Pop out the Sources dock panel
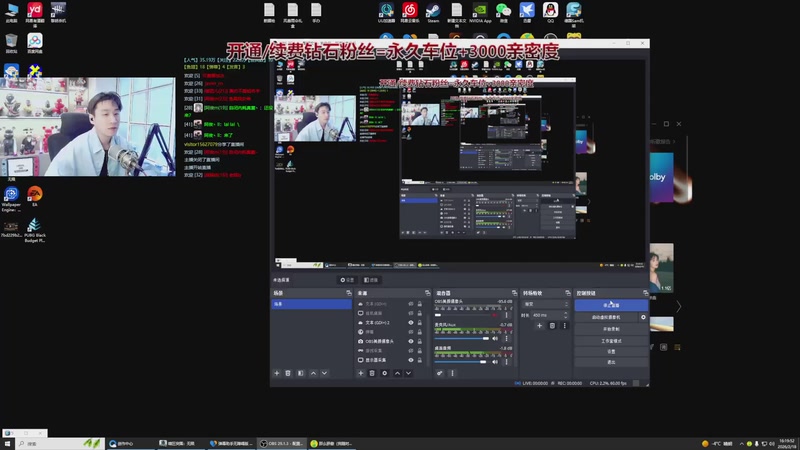Screen dimensions: 800x450 428,293
